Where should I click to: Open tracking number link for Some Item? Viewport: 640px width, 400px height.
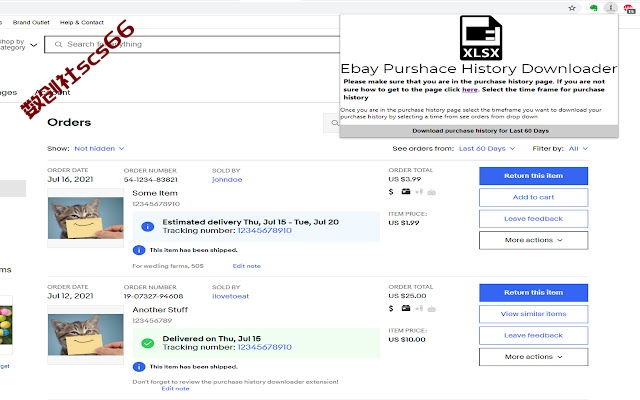click(264, 231)
